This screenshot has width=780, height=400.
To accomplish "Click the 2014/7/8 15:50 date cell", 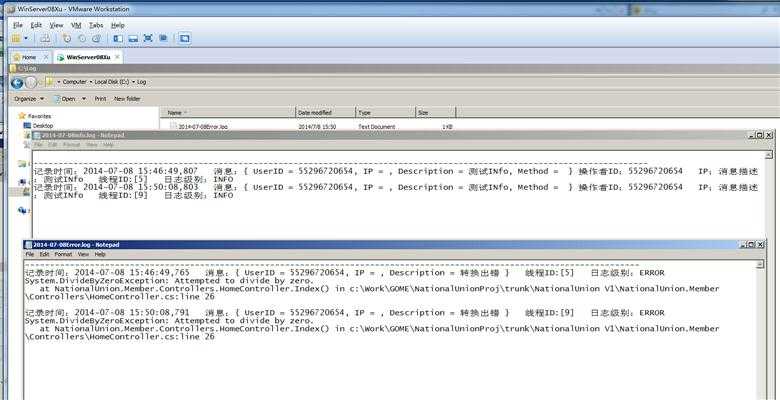I will click(x=317, y=127).
